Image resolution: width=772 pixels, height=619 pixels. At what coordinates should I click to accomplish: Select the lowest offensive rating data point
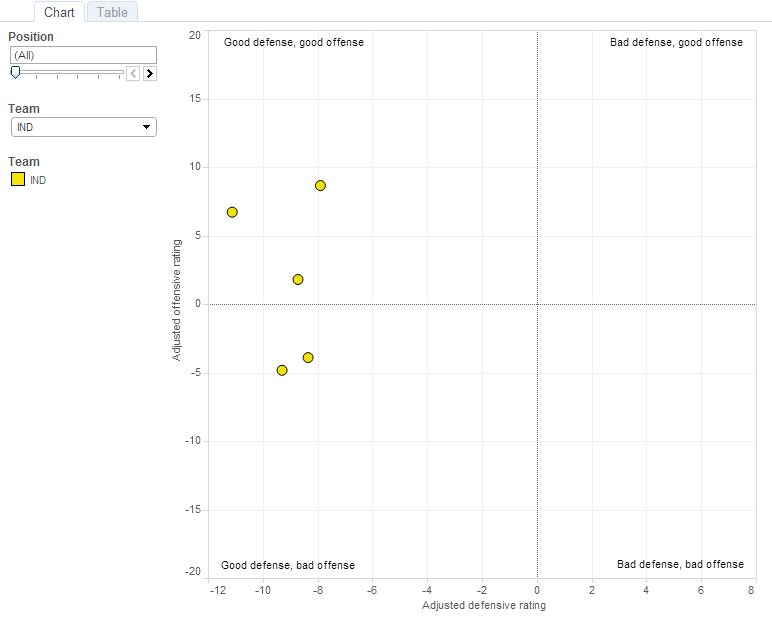[282, 370]
